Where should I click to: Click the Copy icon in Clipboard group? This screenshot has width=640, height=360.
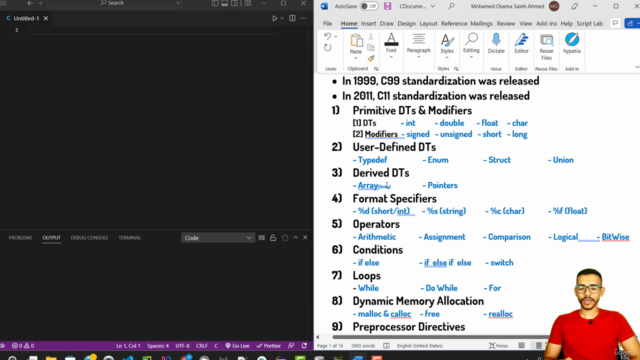pyautogui.click(x=371, y=47)
